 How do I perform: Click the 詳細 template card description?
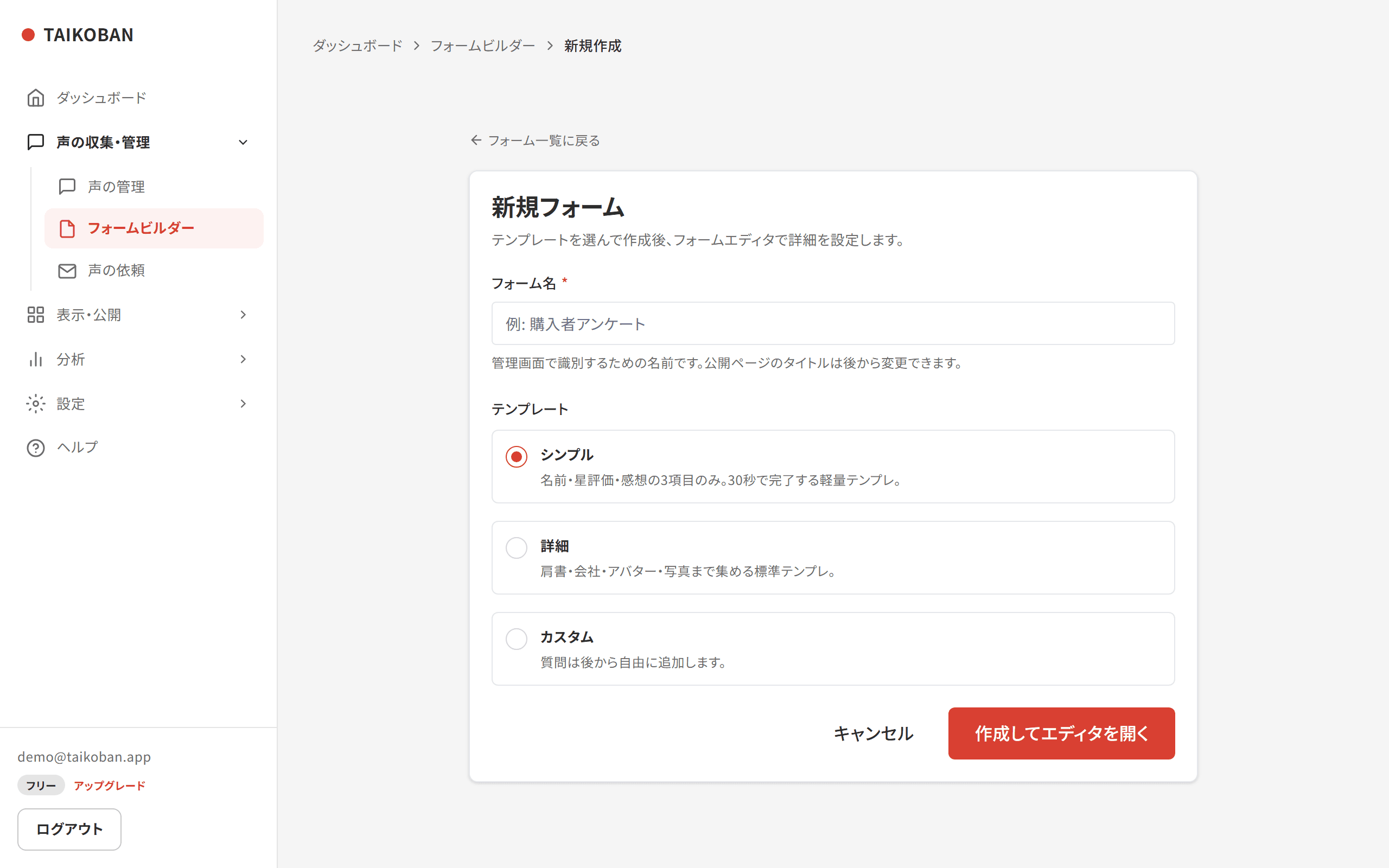coord(688,572)
